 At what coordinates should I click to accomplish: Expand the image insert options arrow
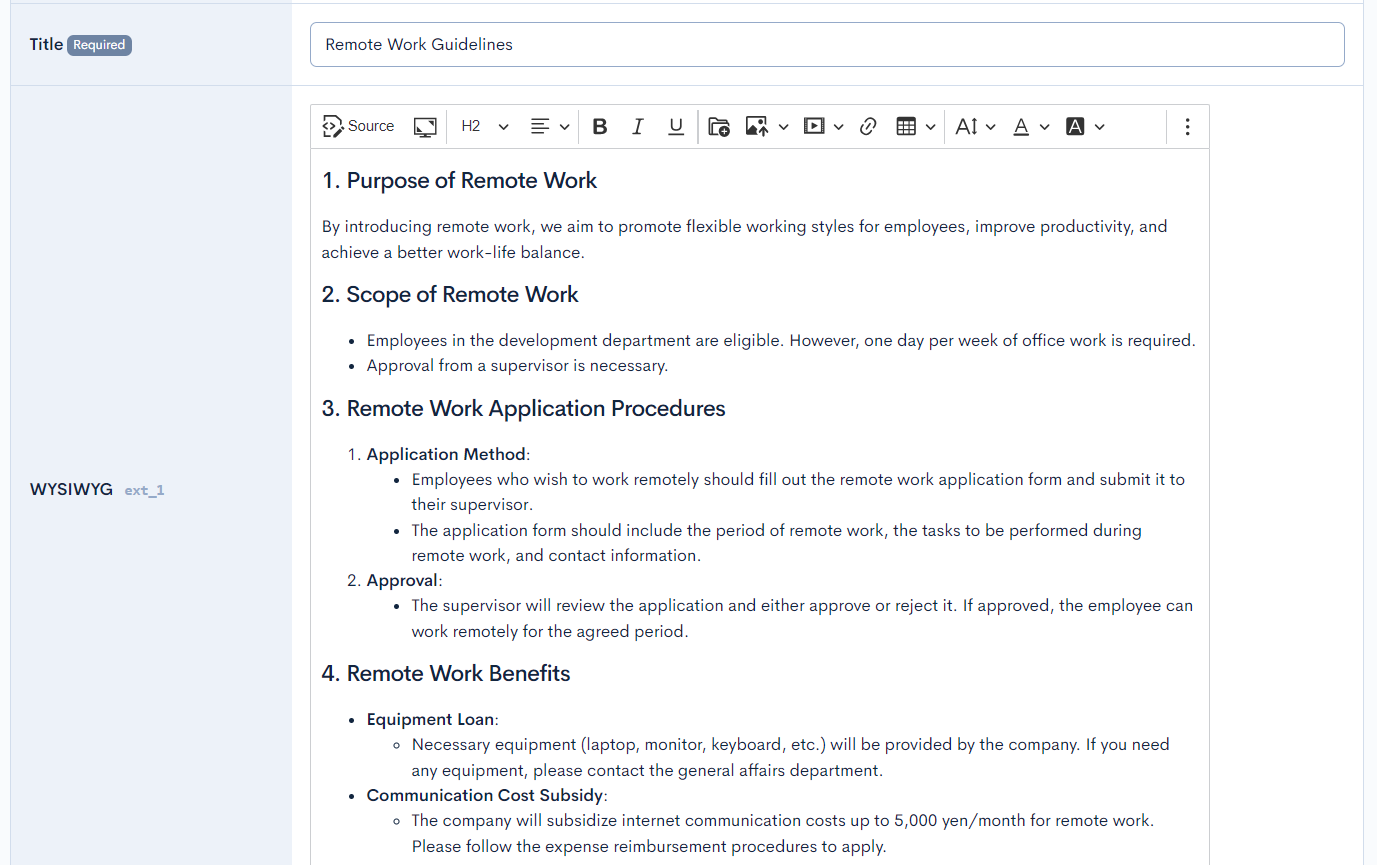coord(784,126)
